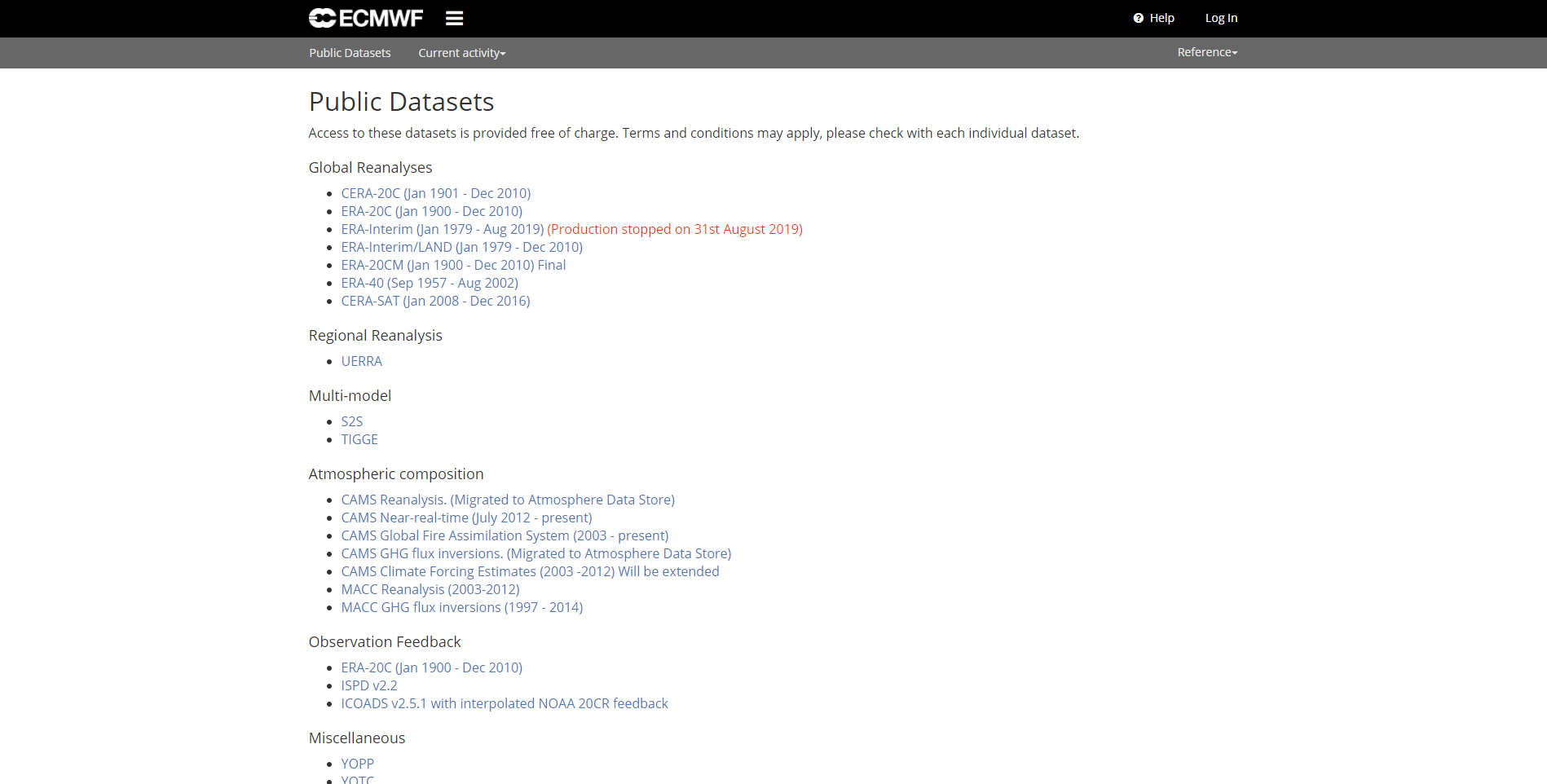Viewport: 1547px width, 784px height.
Task: Click the Public Datasets page heading
Action: pyautogui.click(x=402, y=102)
